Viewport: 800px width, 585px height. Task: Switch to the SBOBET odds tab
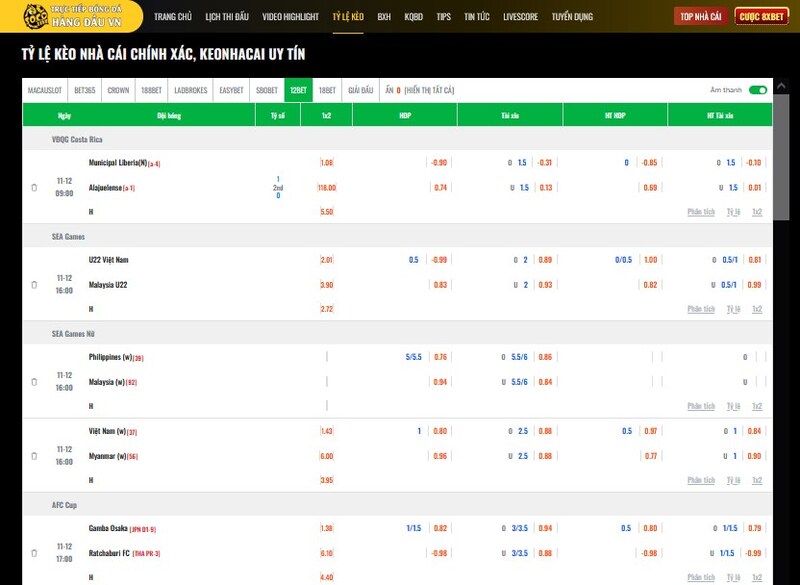[266, 90]
